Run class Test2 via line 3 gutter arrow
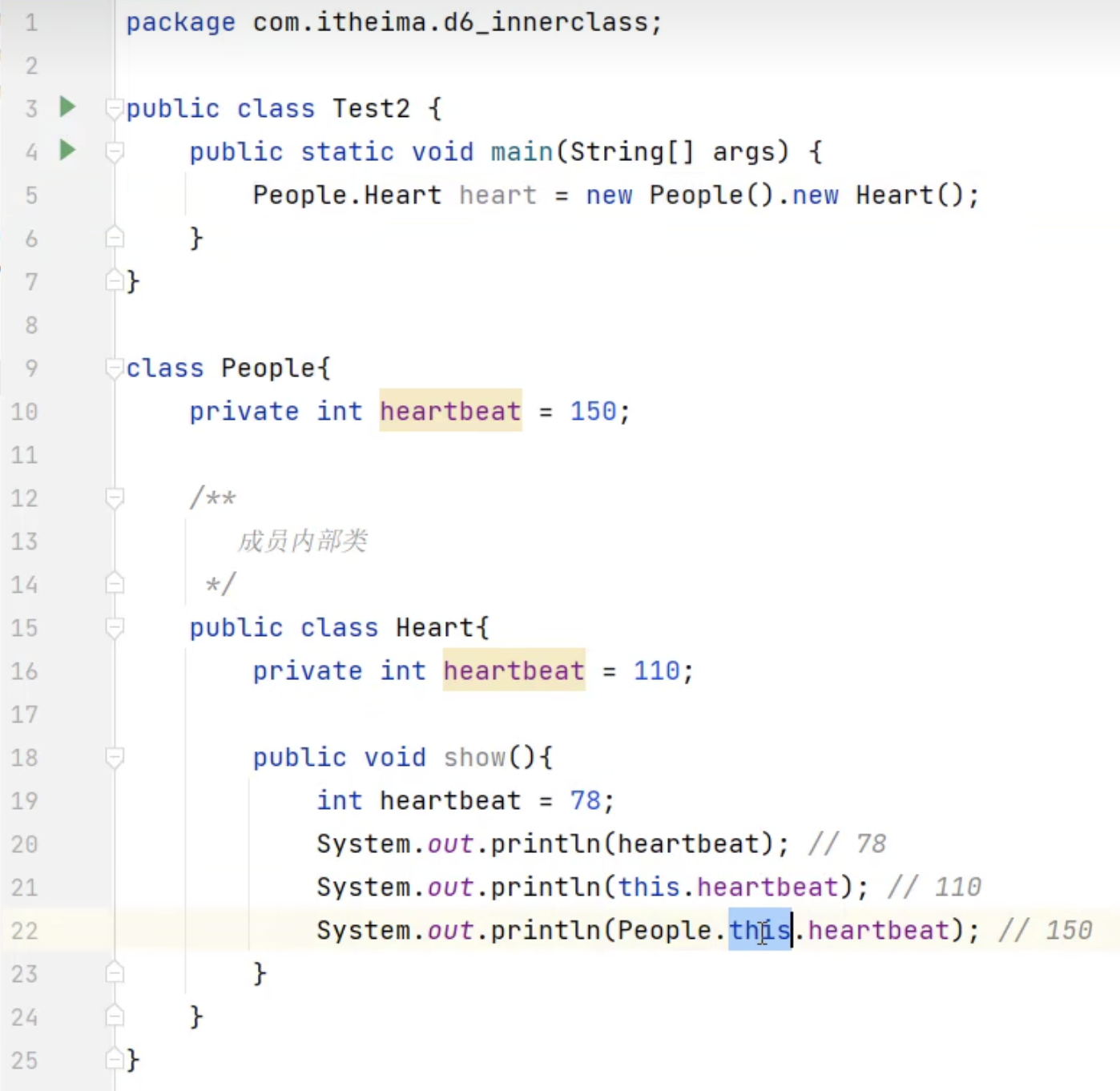The width and height of the screenshot is (1120, 1091). [68, 107]
